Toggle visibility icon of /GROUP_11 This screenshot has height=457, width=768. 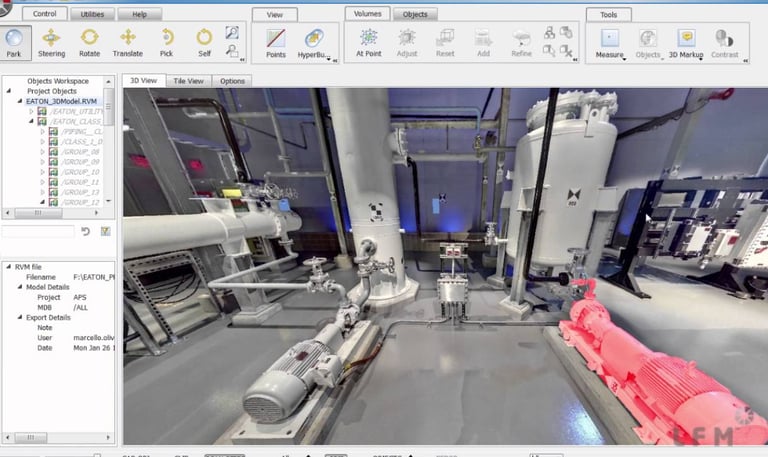coord(53,182)
